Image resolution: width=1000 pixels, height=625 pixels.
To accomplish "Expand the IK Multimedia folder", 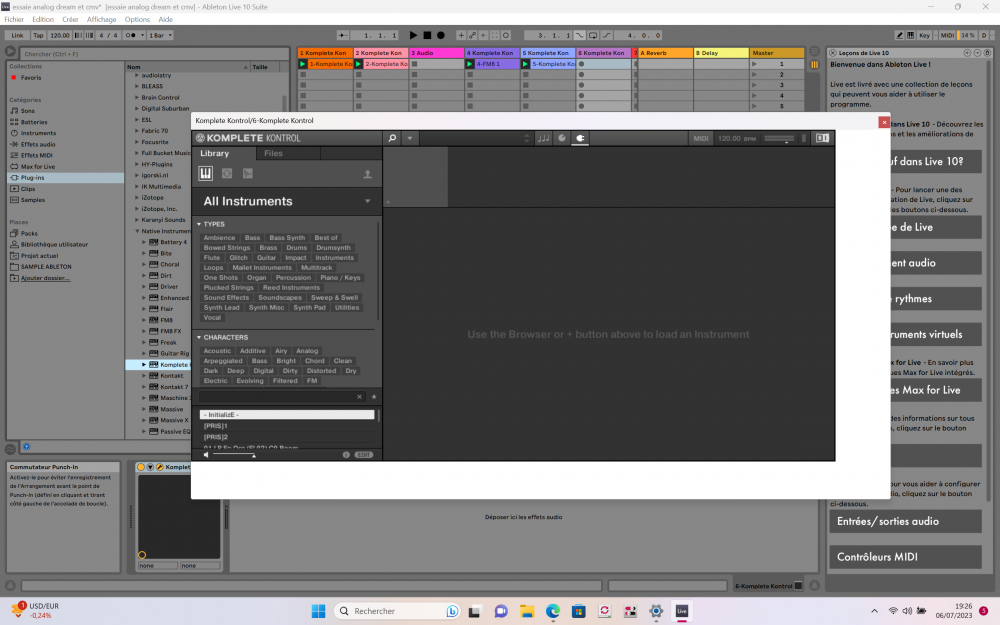I will point(136,187).
